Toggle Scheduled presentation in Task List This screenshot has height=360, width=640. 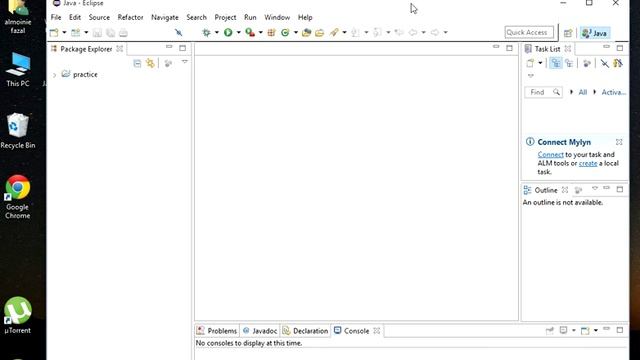[569, 63]
